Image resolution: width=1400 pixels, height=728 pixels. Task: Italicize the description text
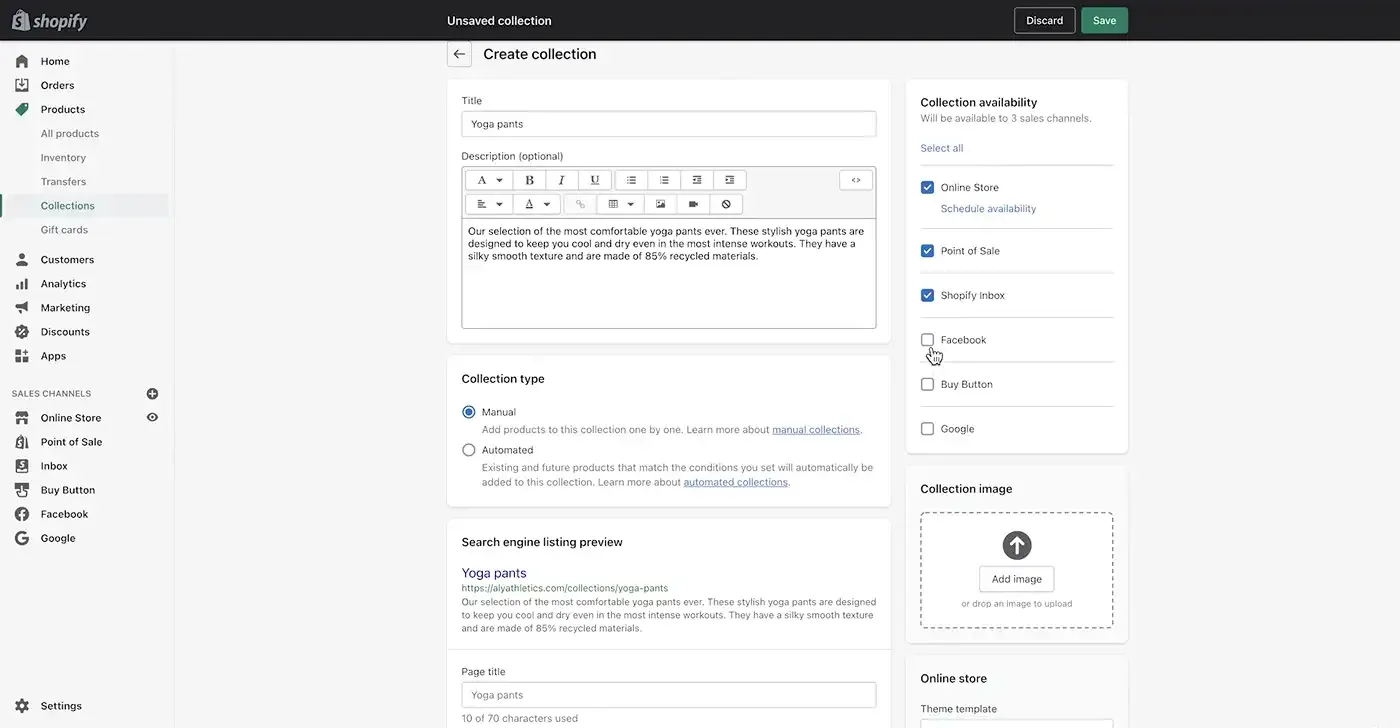pos(560,179)
